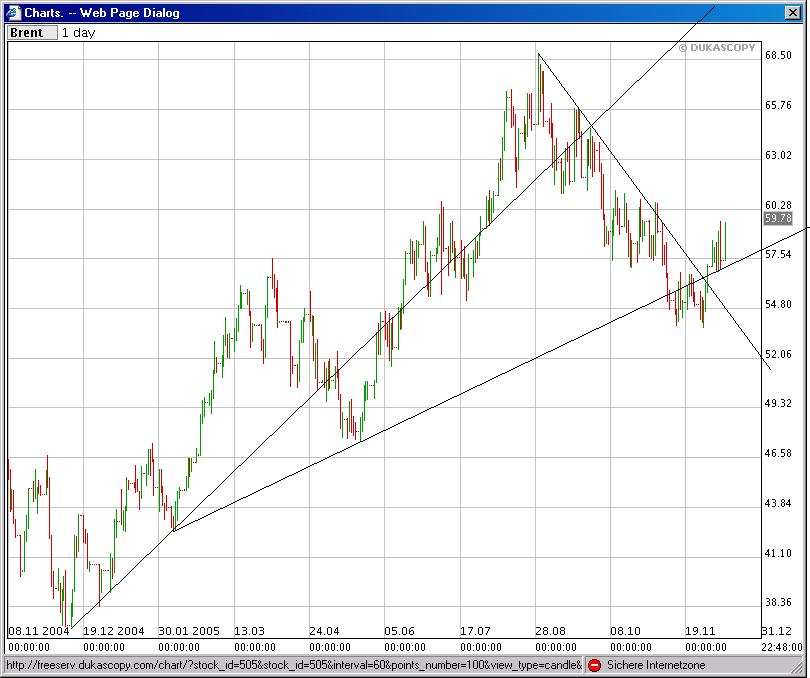
Task: Click the freeserv.dukascopy.com URL in status bar
Action: point(293,665)
